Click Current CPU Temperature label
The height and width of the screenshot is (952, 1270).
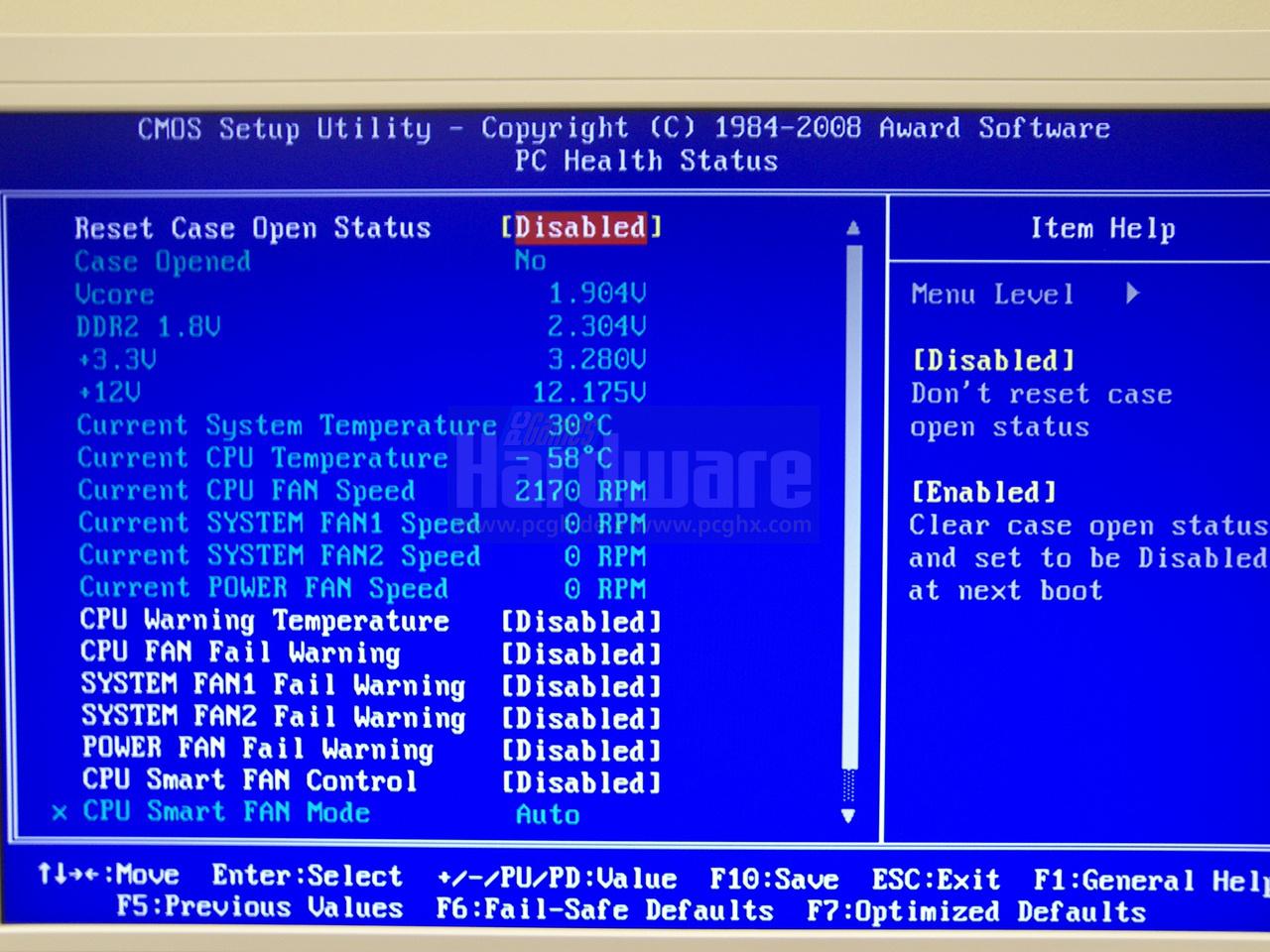[x=263, y=458]
